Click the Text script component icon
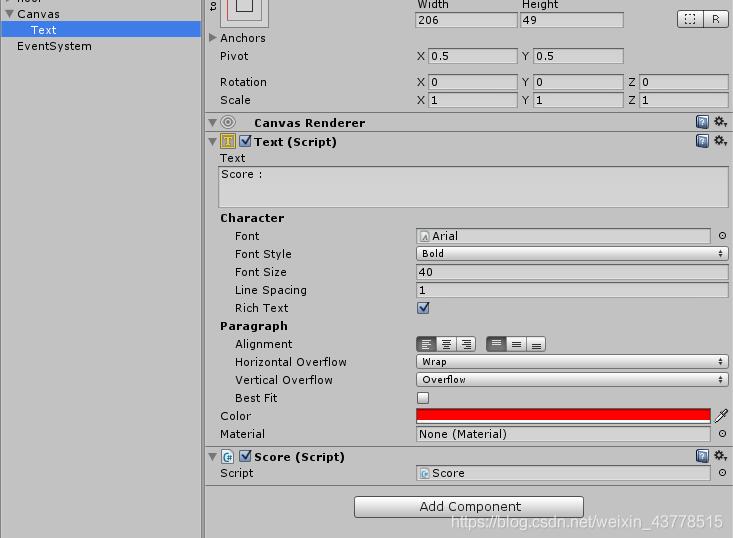This screenshot has width=733, height=538. [228, 141]
